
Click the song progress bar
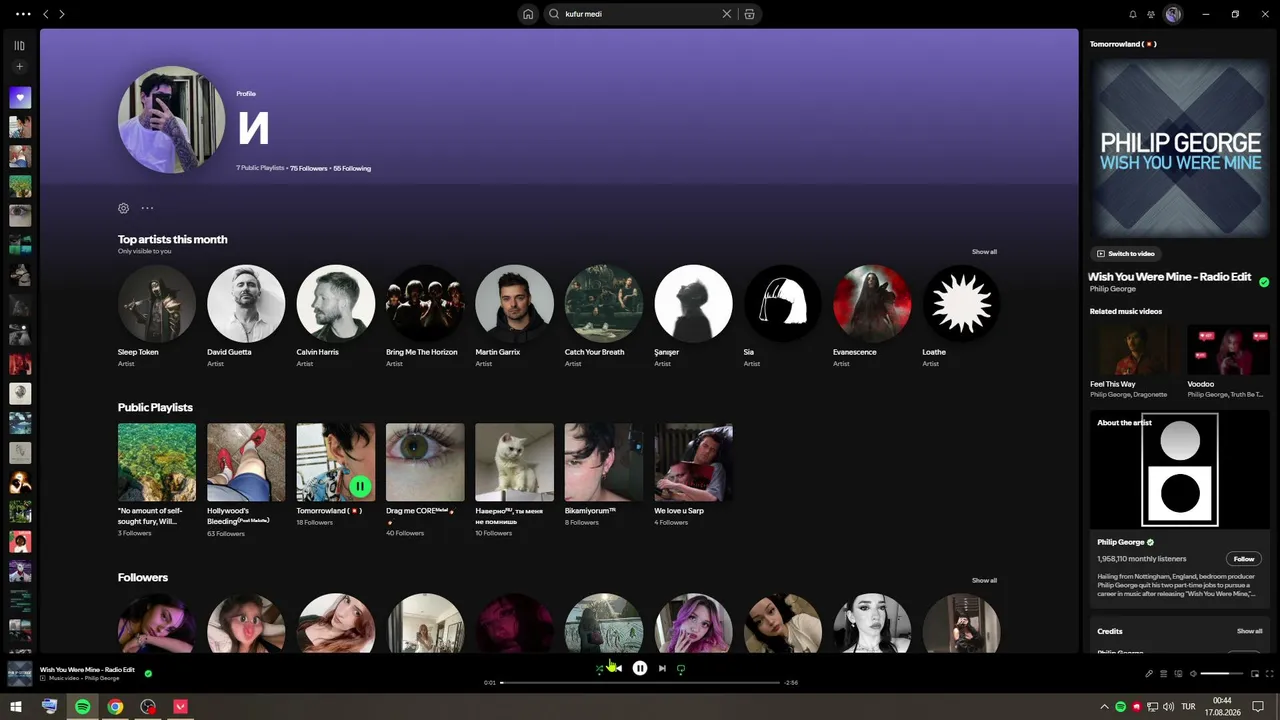coord(640,682)
